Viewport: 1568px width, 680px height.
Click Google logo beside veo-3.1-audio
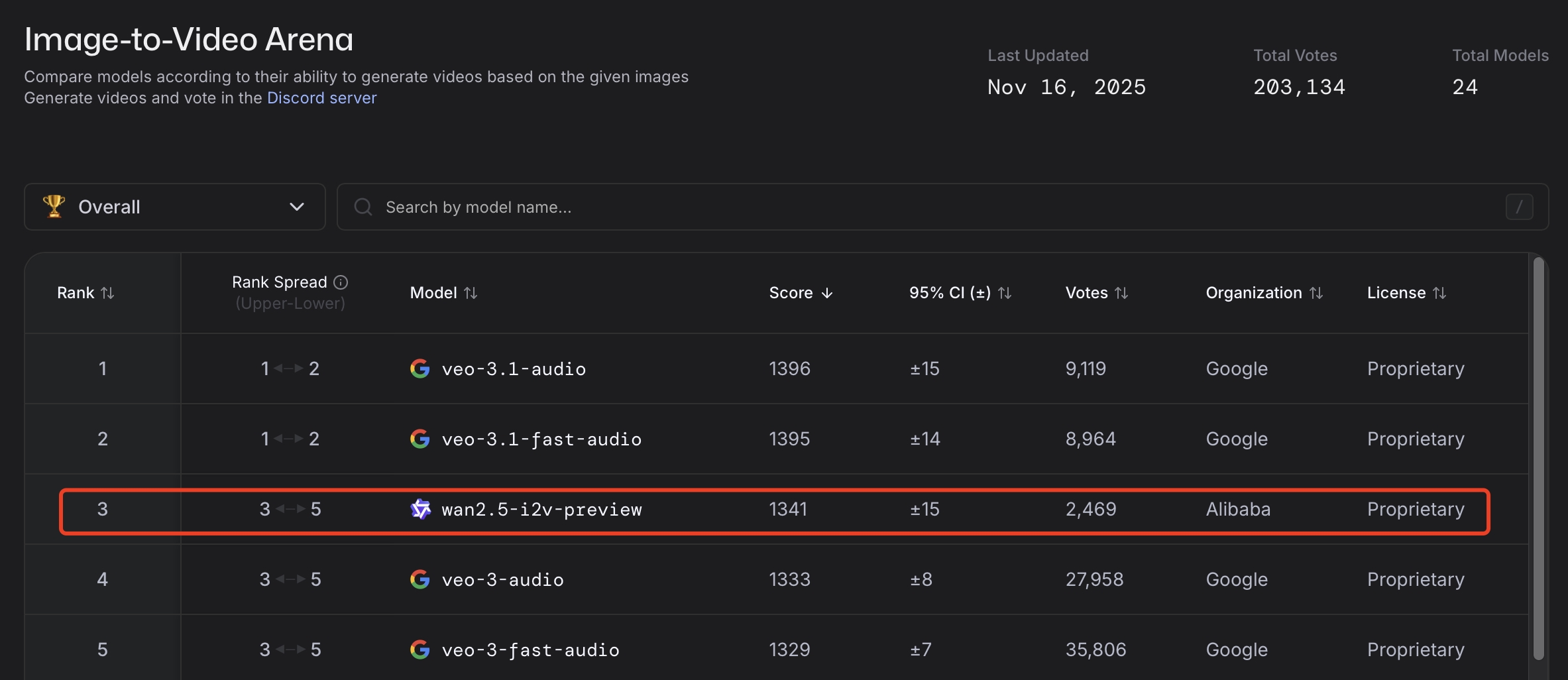pyautogui.click(x=420, y=368)
